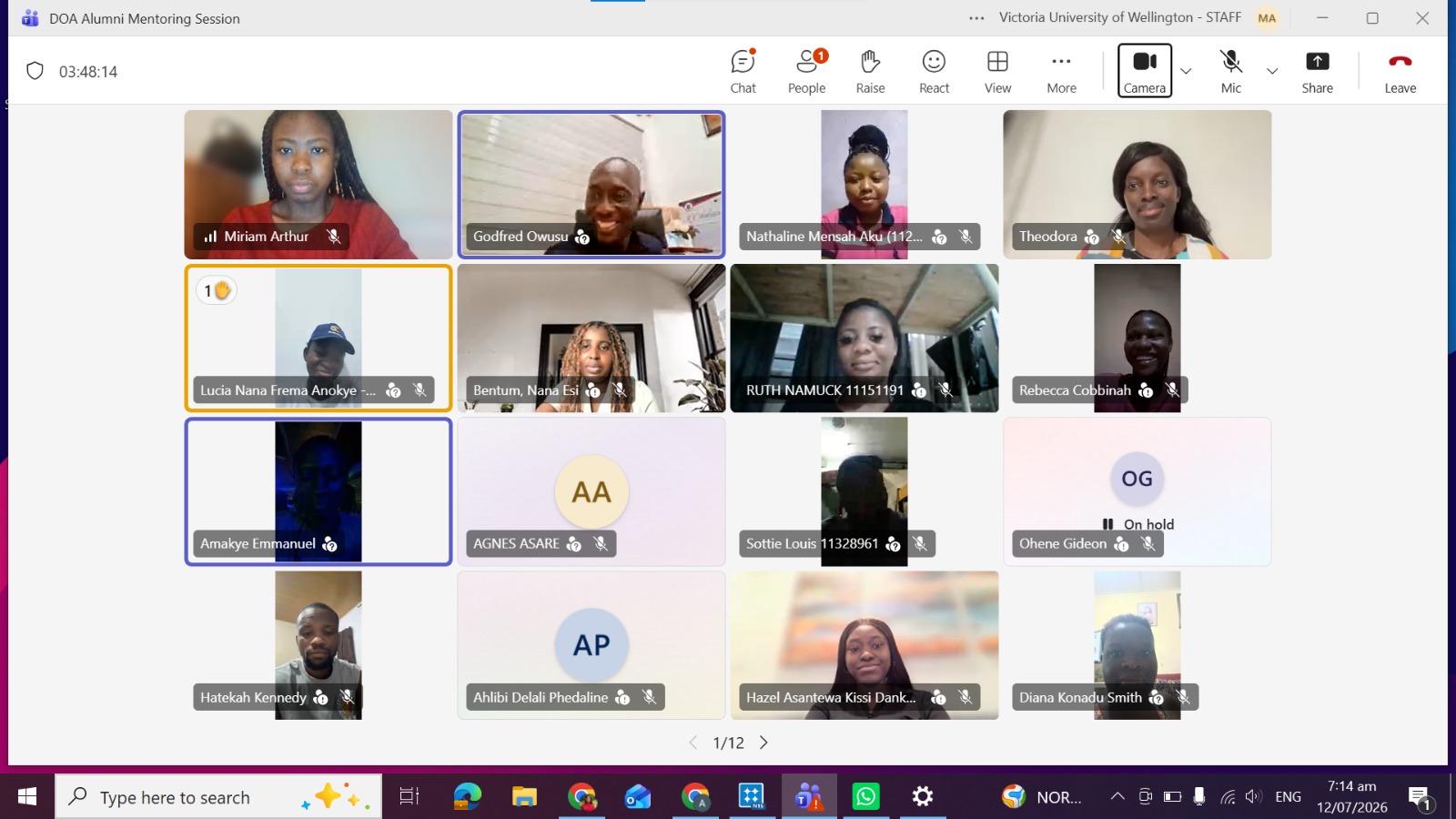Click the 1/12 page indicator
Screen dimensions: 1456x819
(728, 743)
